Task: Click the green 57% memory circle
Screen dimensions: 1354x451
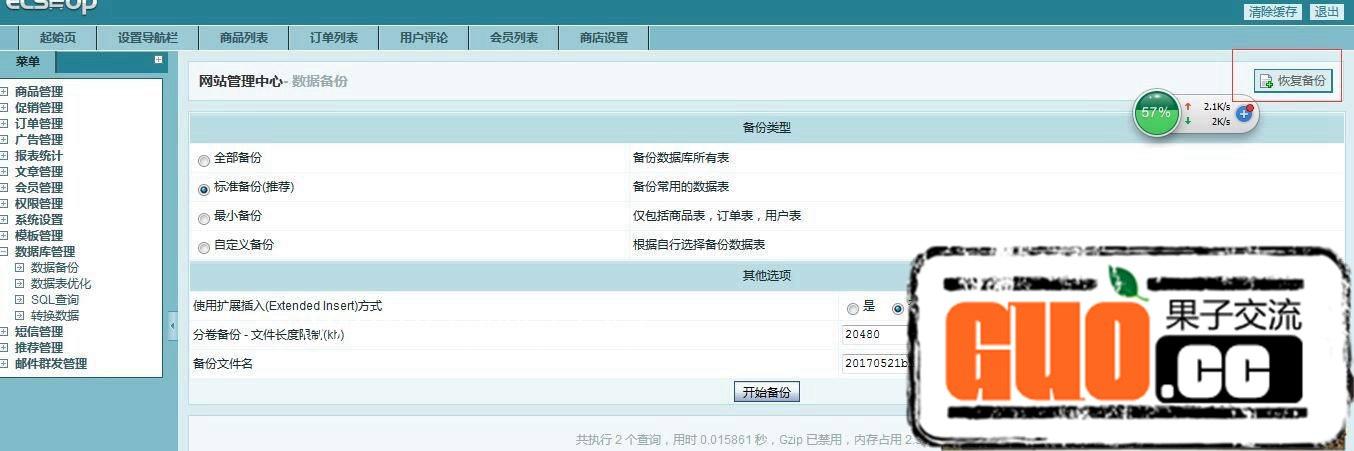Action: (1155, 113)
